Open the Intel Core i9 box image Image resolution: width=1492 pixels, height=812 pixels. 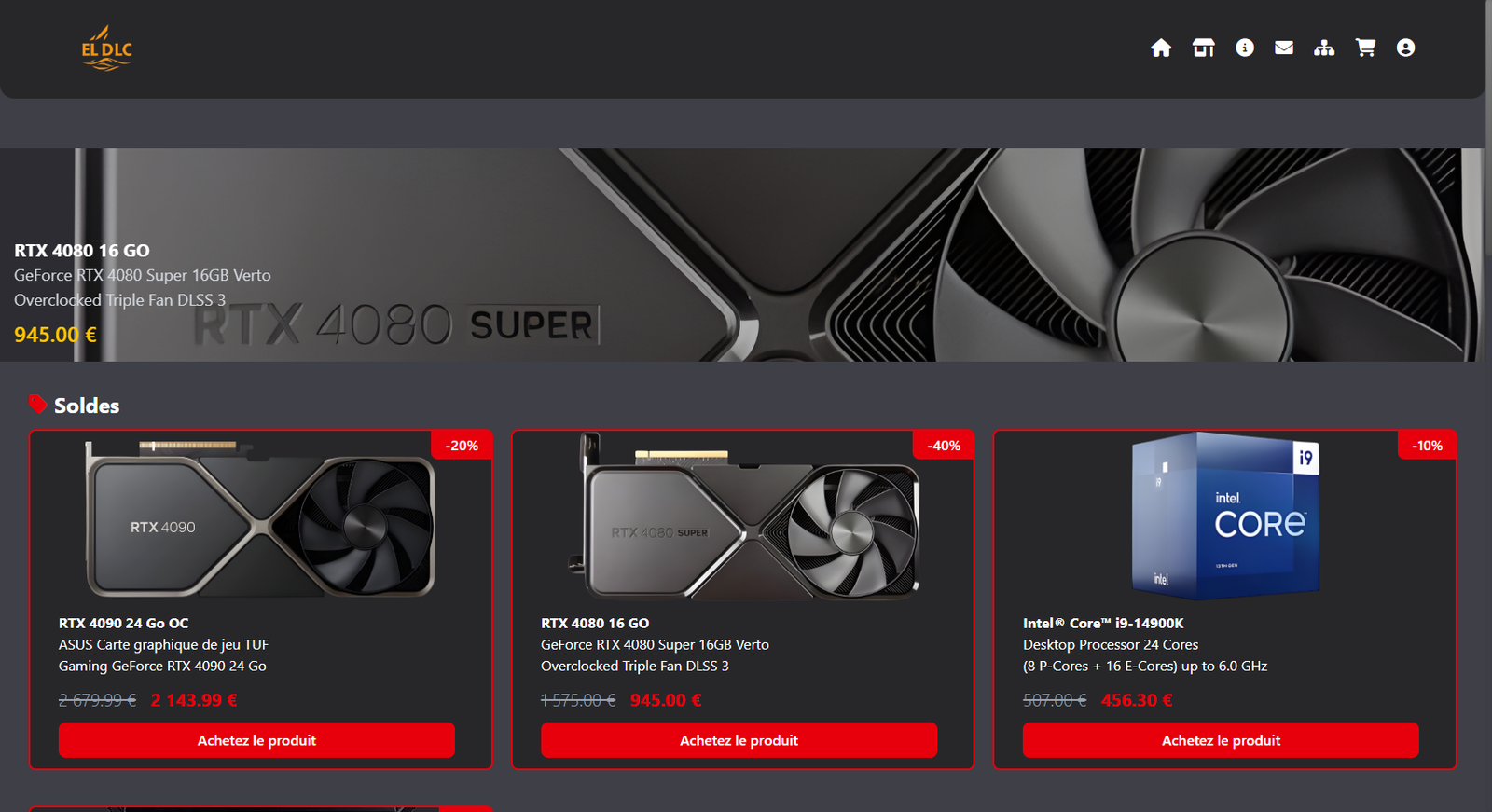point(1224,516)
